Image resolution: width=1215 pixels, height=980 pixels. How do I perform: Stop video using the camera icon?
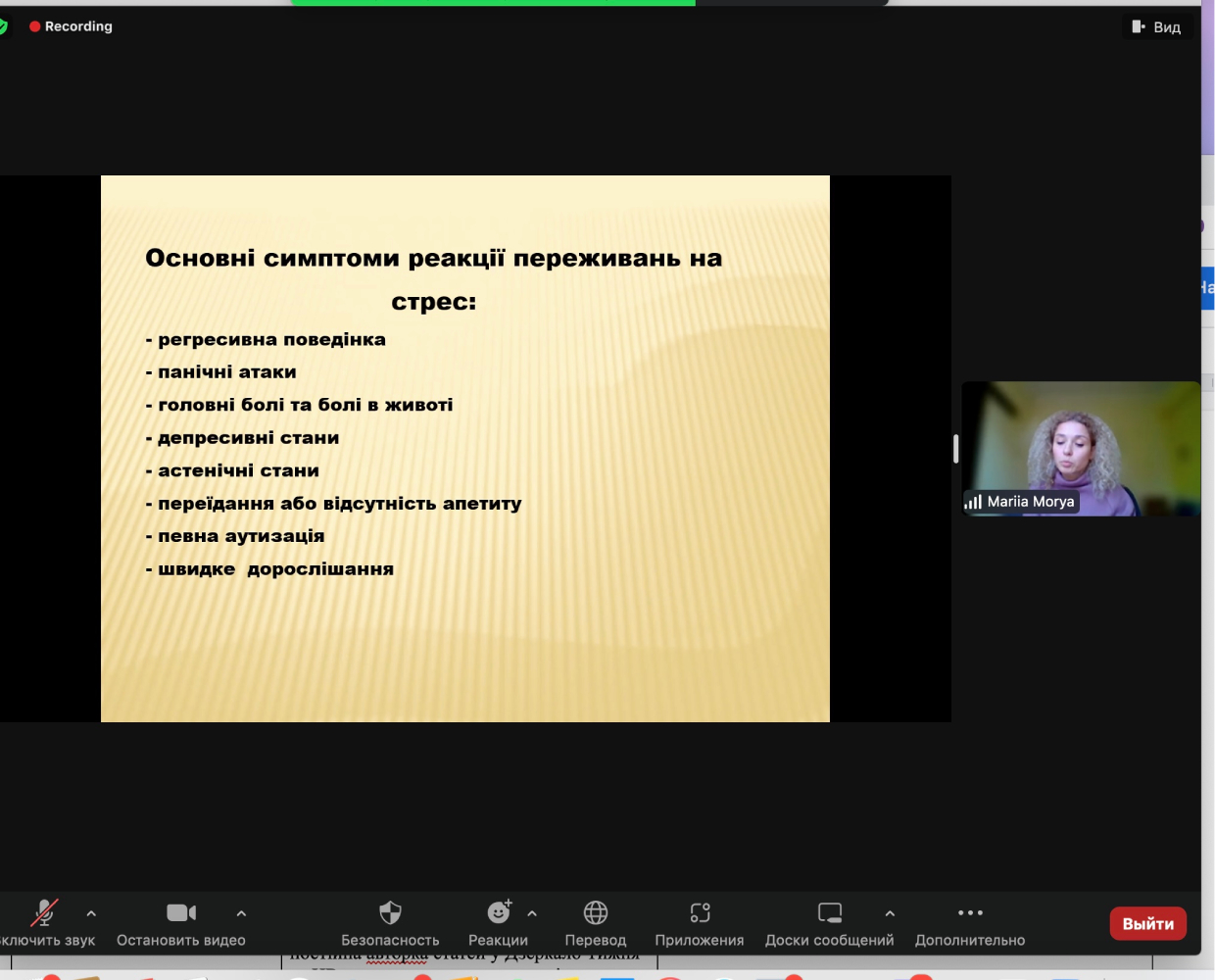tap(181, 913)
